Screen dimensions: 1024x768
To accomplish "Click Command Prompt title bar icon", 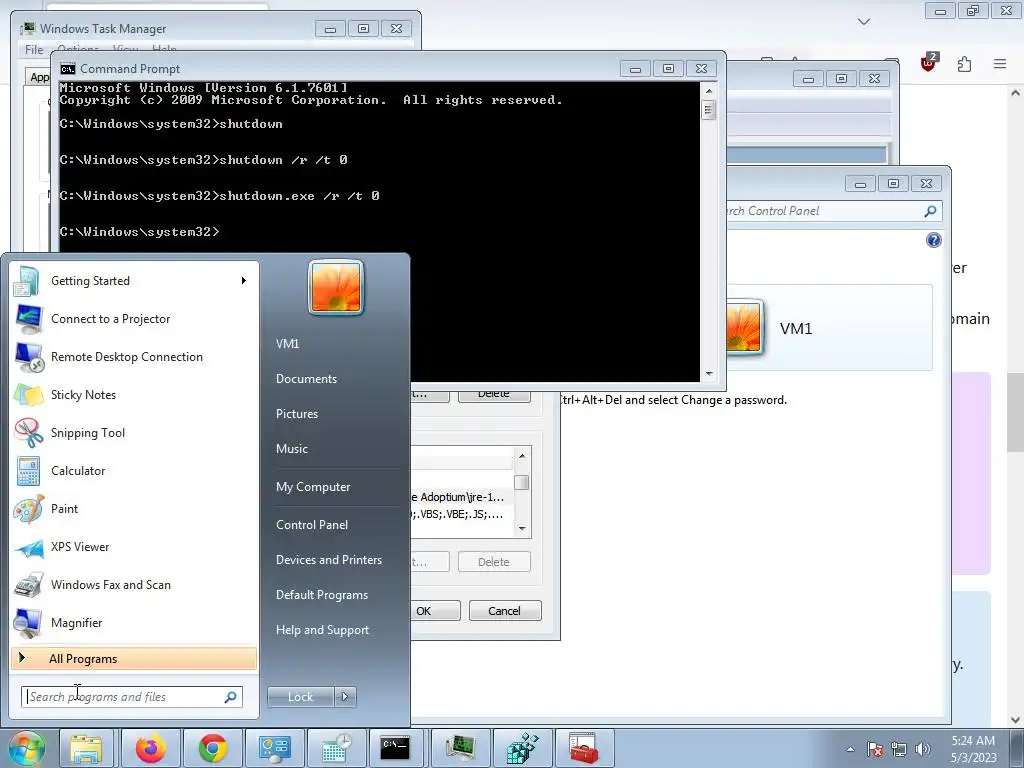I will pos(67,69).
